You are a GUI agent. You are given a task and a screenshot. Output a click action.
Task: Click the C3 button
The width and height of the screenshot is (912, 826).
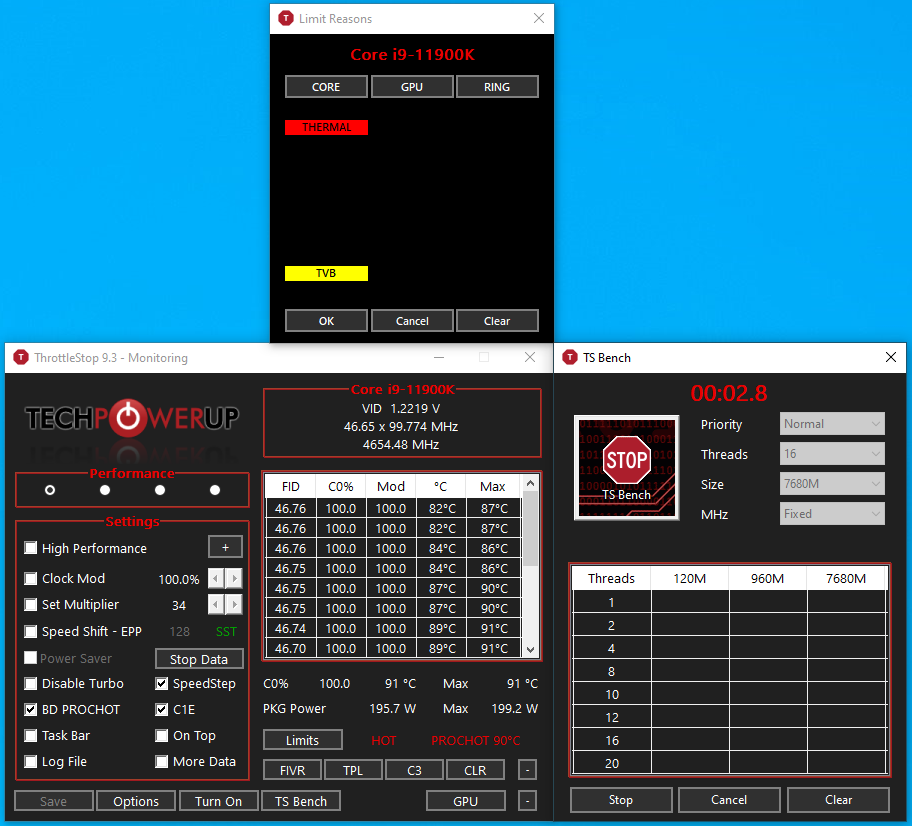(x=414, y=770)
